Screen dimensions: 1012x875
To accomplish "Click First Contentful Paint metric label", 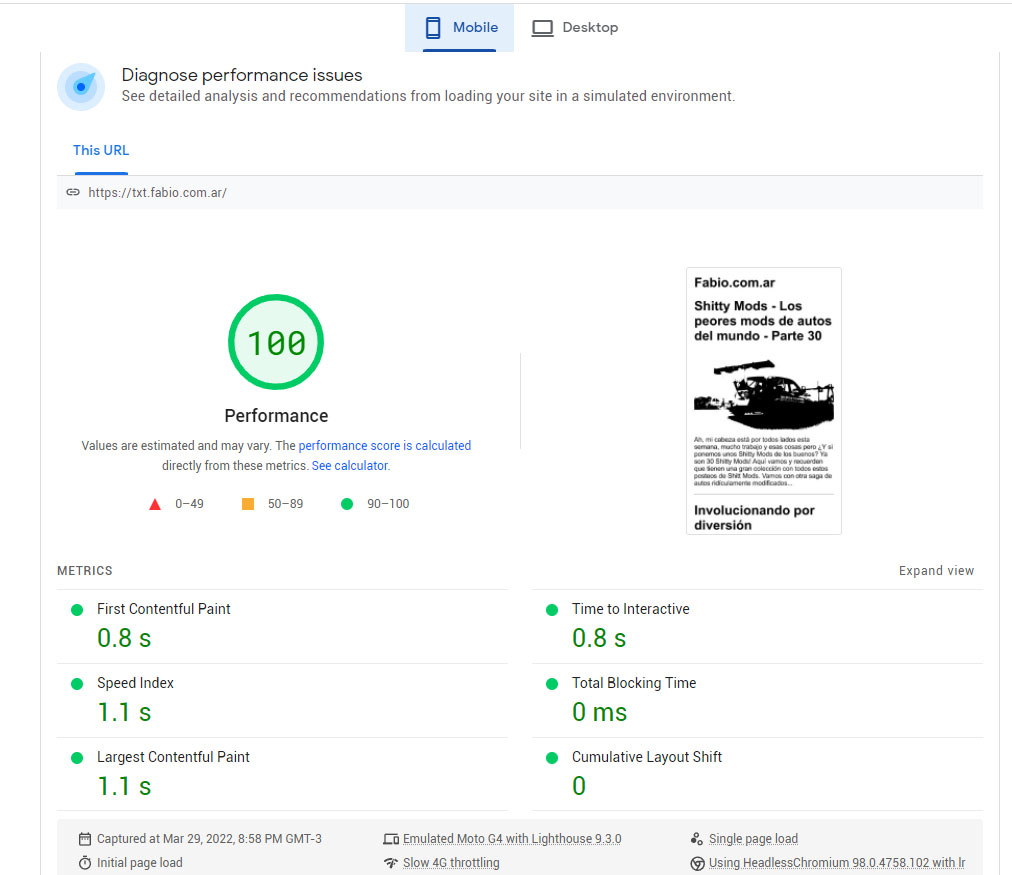I will click(163, 608).
